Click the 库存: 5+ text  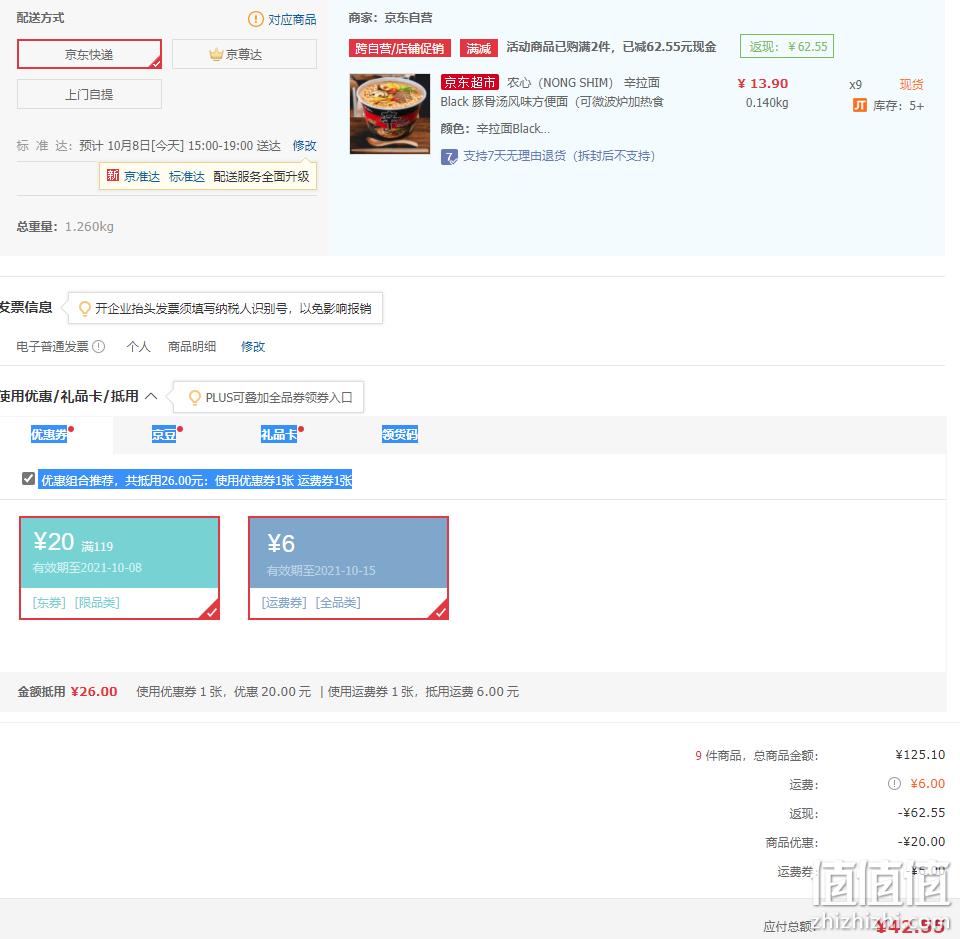[x=898, y=106]
